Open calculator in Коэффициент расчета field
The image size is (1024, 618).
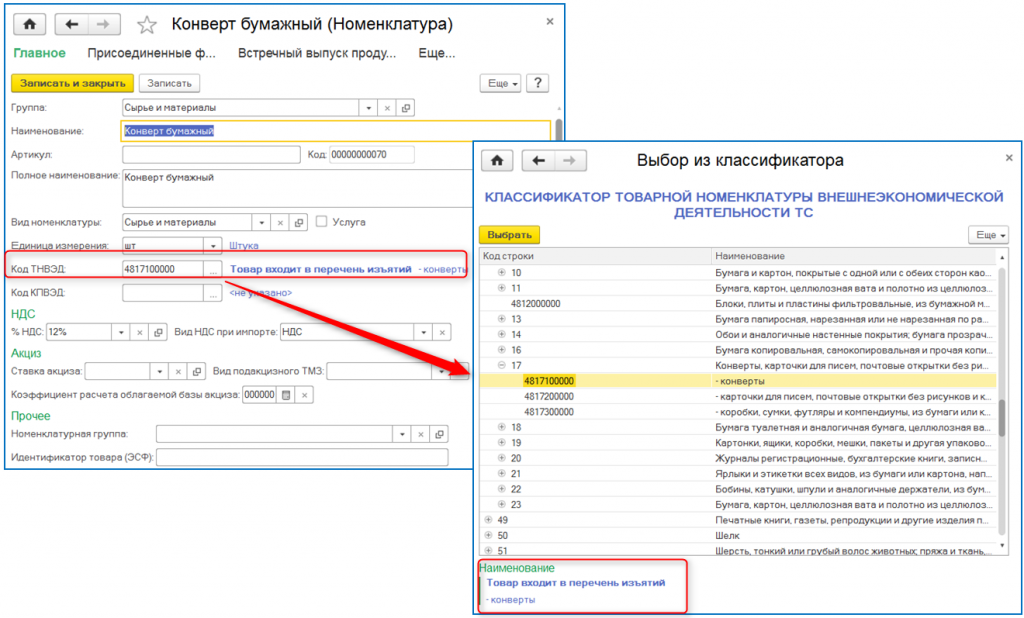tap(285, 395)
